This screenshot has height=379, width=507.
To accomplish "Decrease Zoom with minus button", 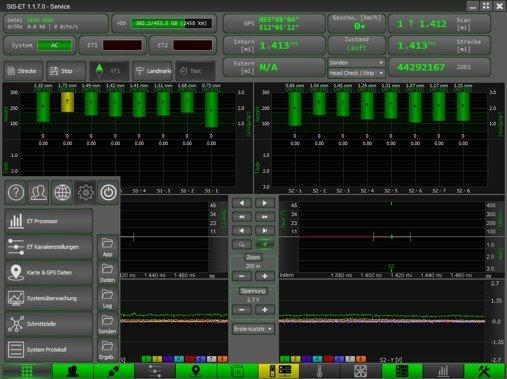I will [x=241, y=276].
